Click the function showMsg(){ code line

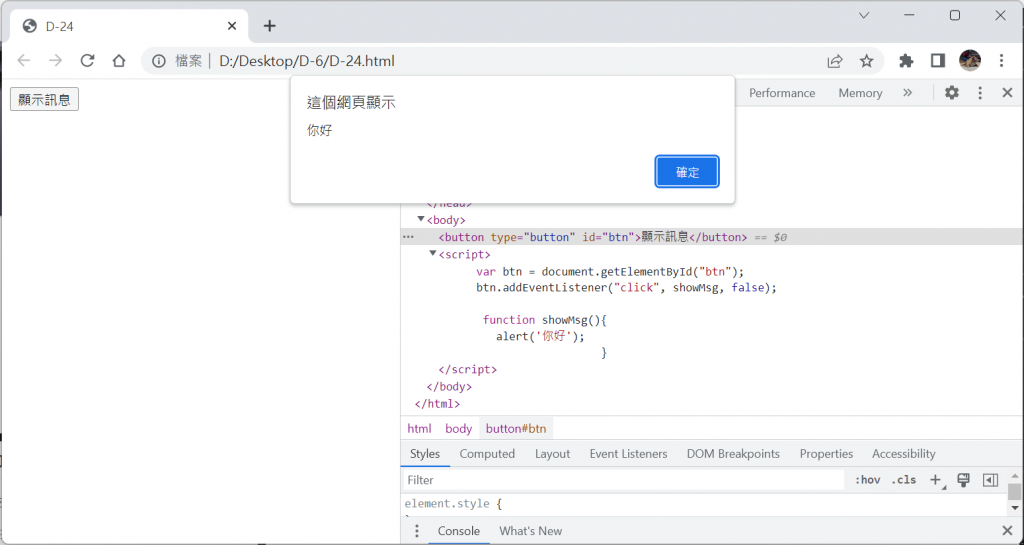pyautogui.click(x=545, y=320)
